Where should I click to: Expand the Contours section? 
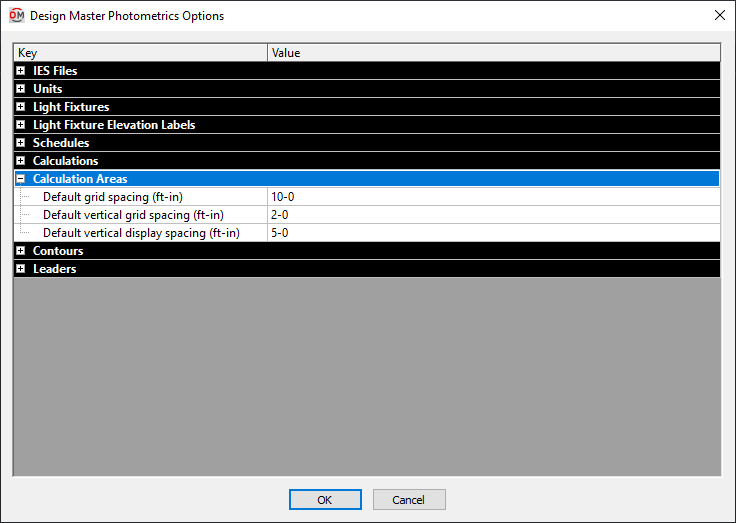click(21, 251)
